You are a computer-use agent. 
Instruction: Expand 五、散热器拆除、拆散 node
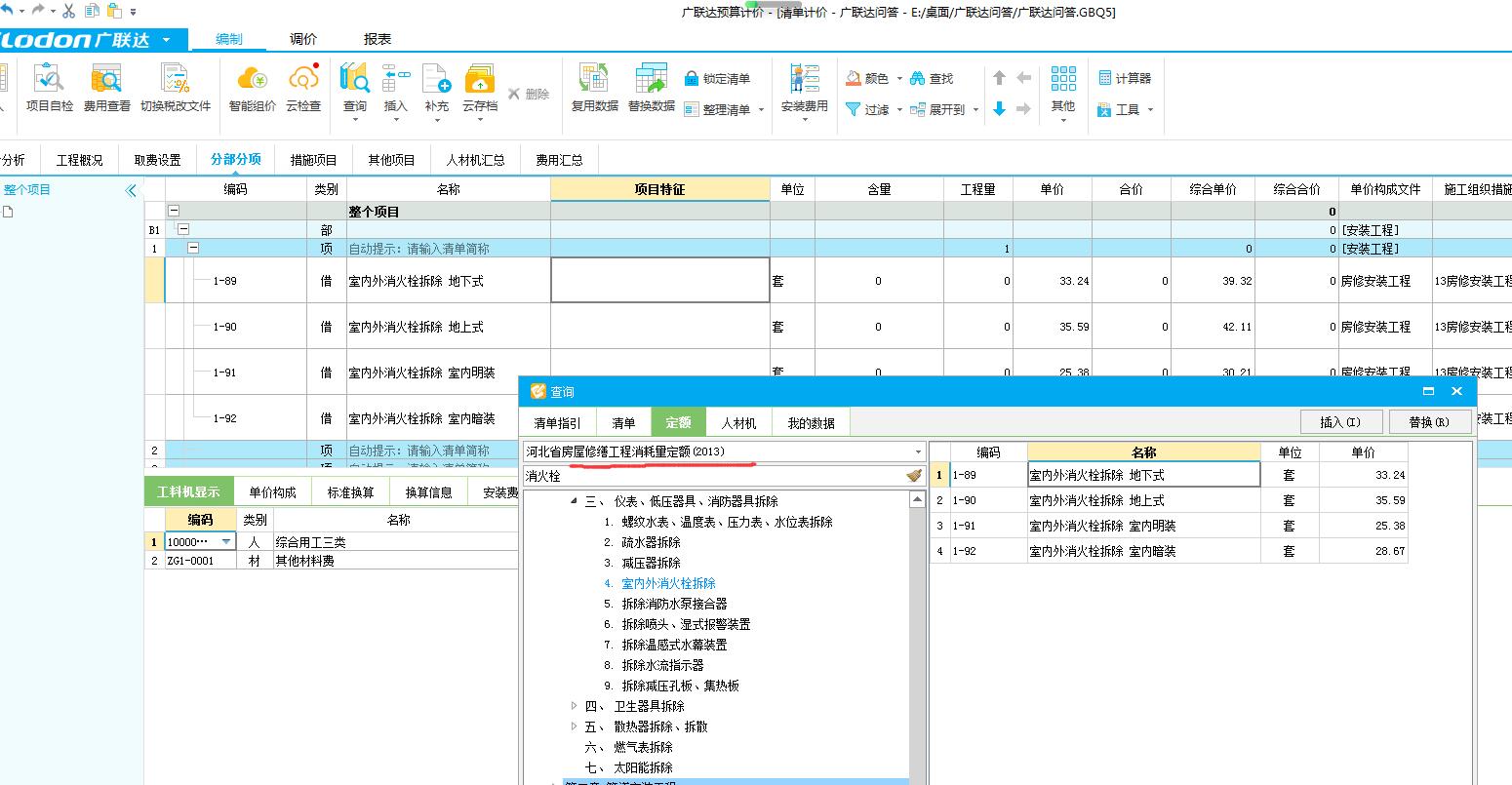[574, 726]
